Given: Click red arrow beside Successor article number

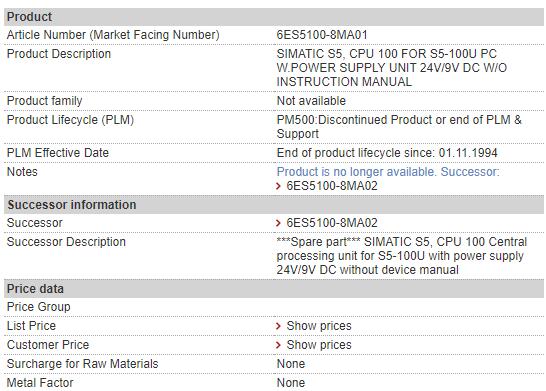Looking at the screenshot, I should [x=278, y=223].
